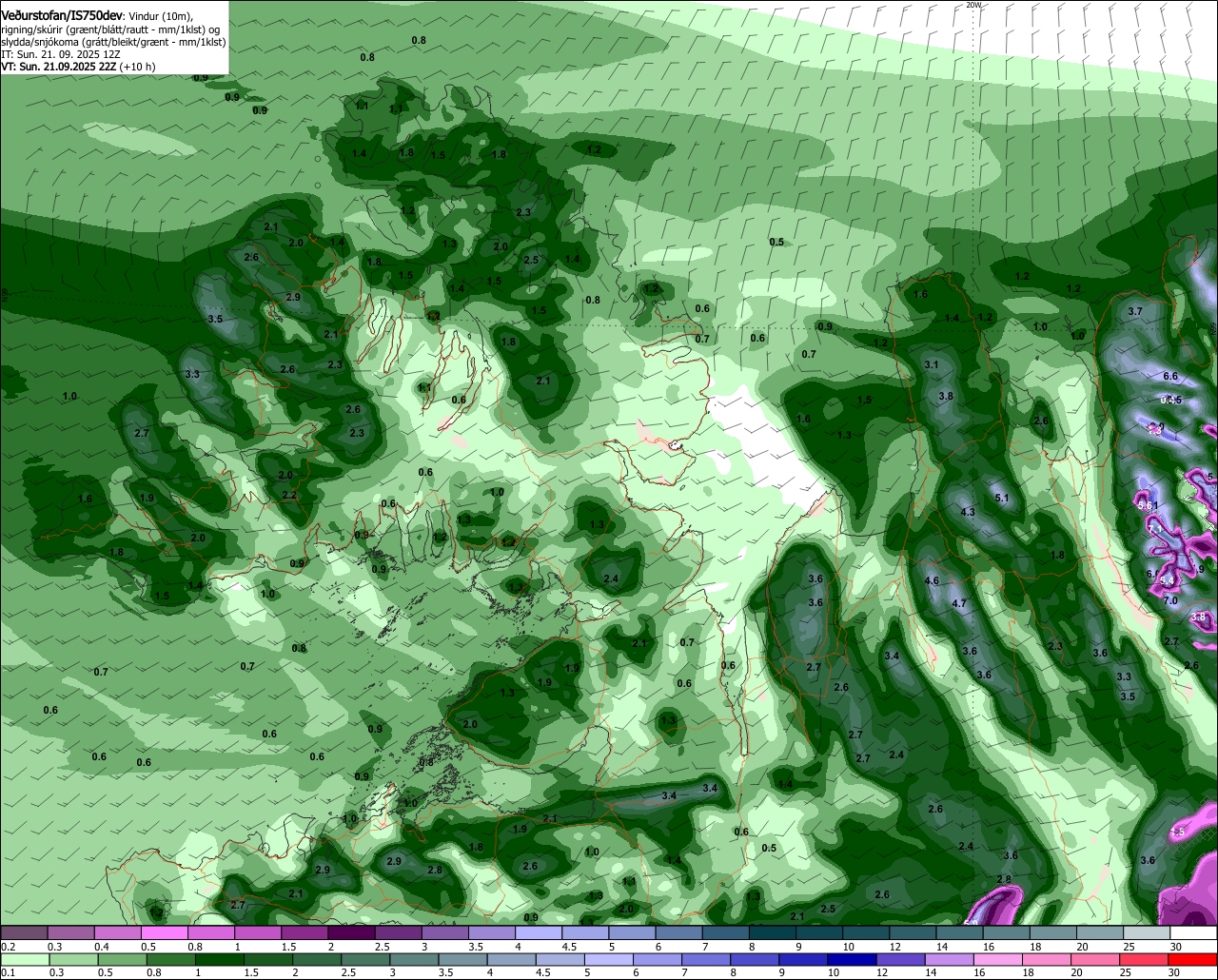Viewport: 1218px width, 980px height.
Task: Click the 2.2 precipitation value on the map
Action: click(289, 496)
